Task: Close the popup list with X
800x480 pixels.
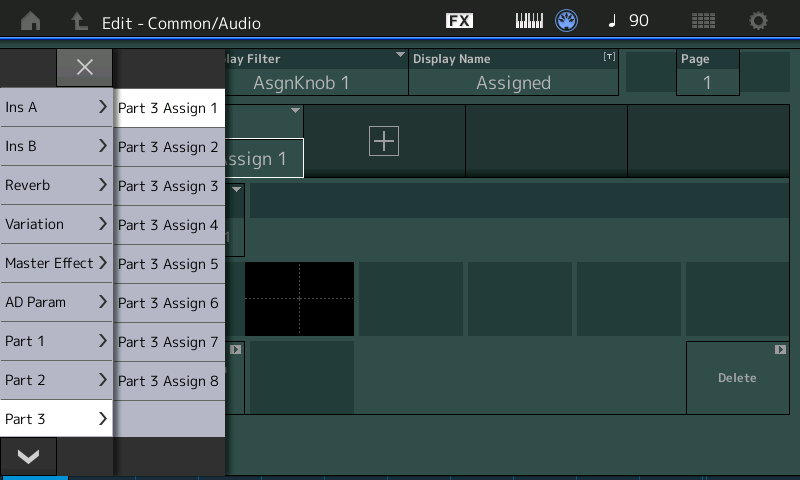Action: point(84,67)
